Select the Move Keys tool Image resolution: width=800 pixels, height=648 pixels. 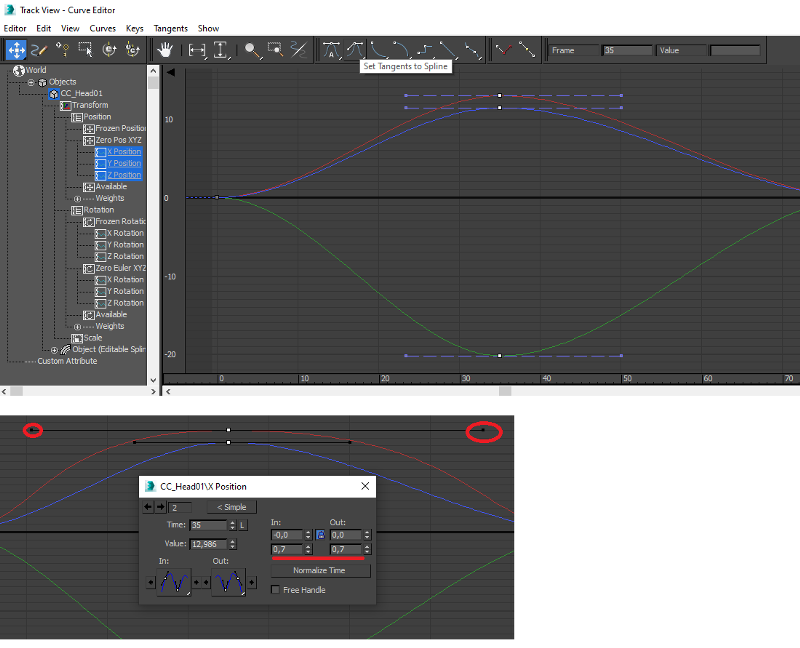[x=16, y=50]
